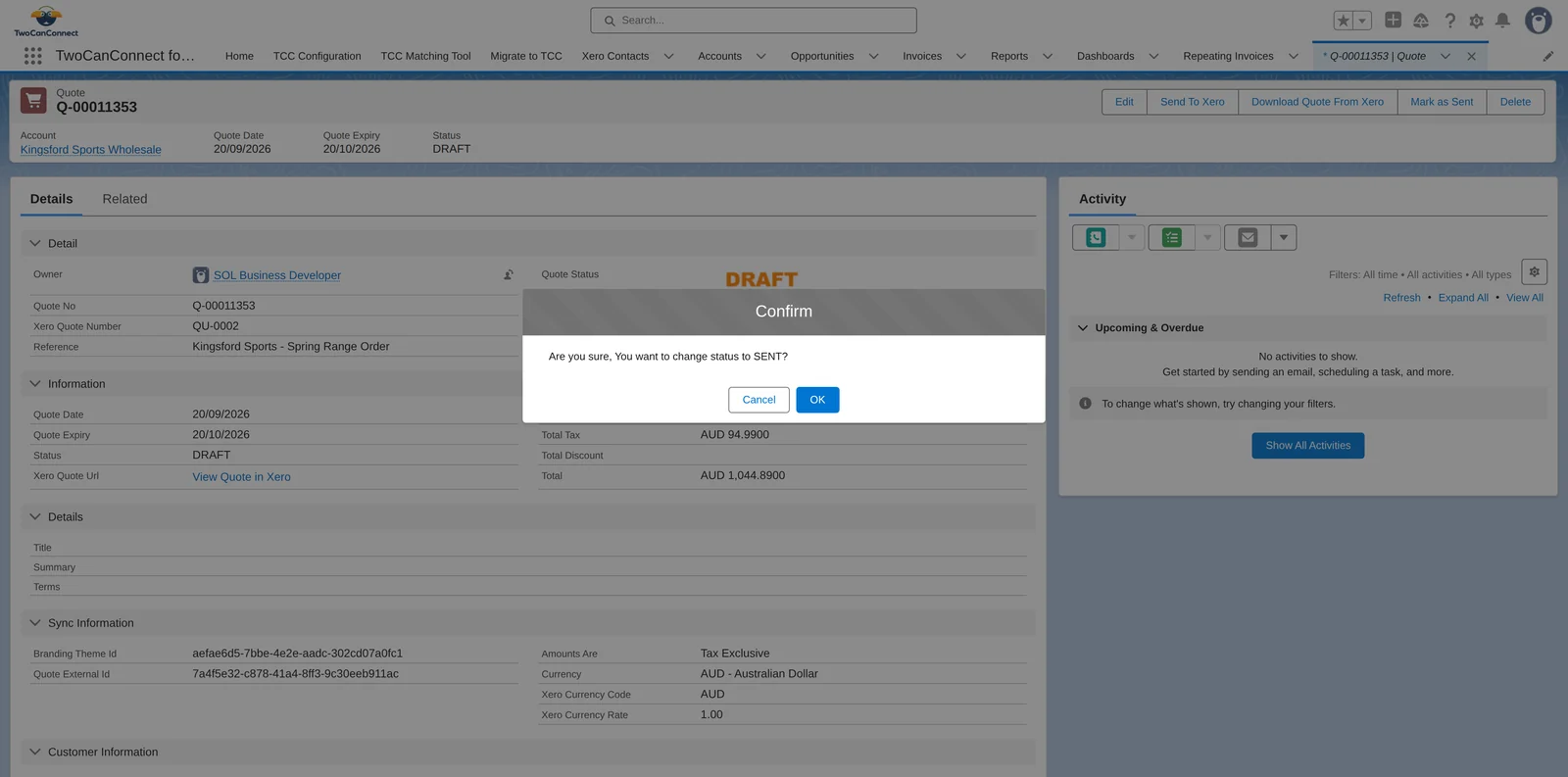
Task: Click Show All Activities
Action: (x=1307, y=446)
